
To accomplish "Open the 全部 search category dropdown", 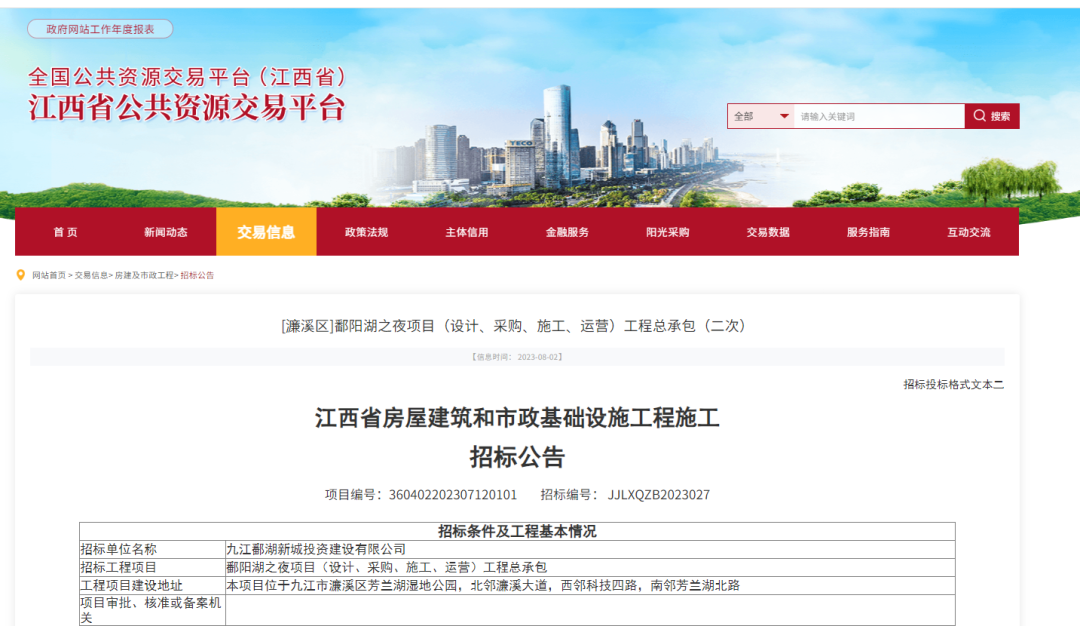I will [x=760, y=116].
